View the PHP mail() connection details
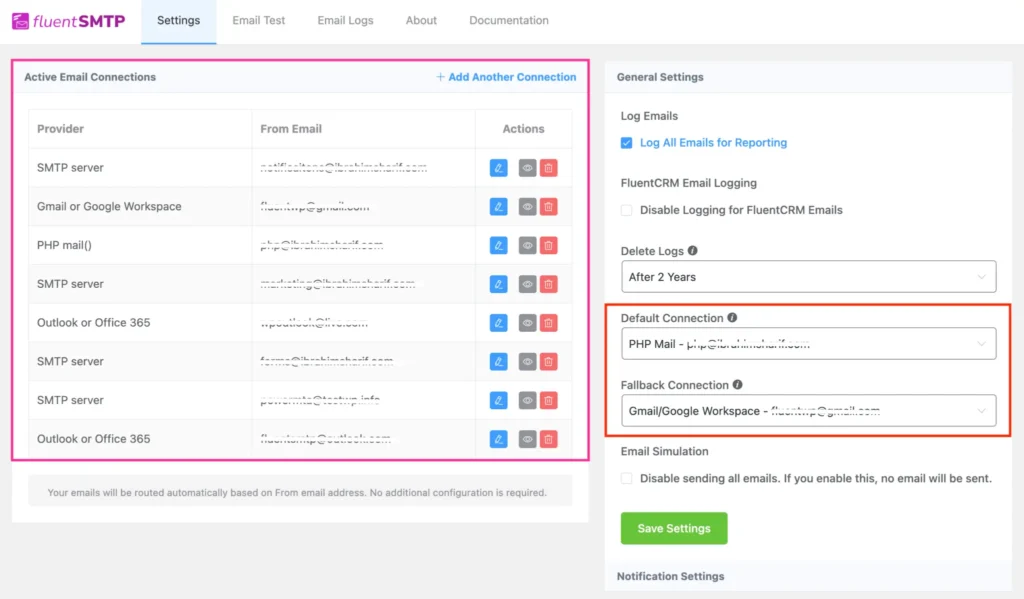The height and width of the screenshot is (599, 1024). coord(527,246)
